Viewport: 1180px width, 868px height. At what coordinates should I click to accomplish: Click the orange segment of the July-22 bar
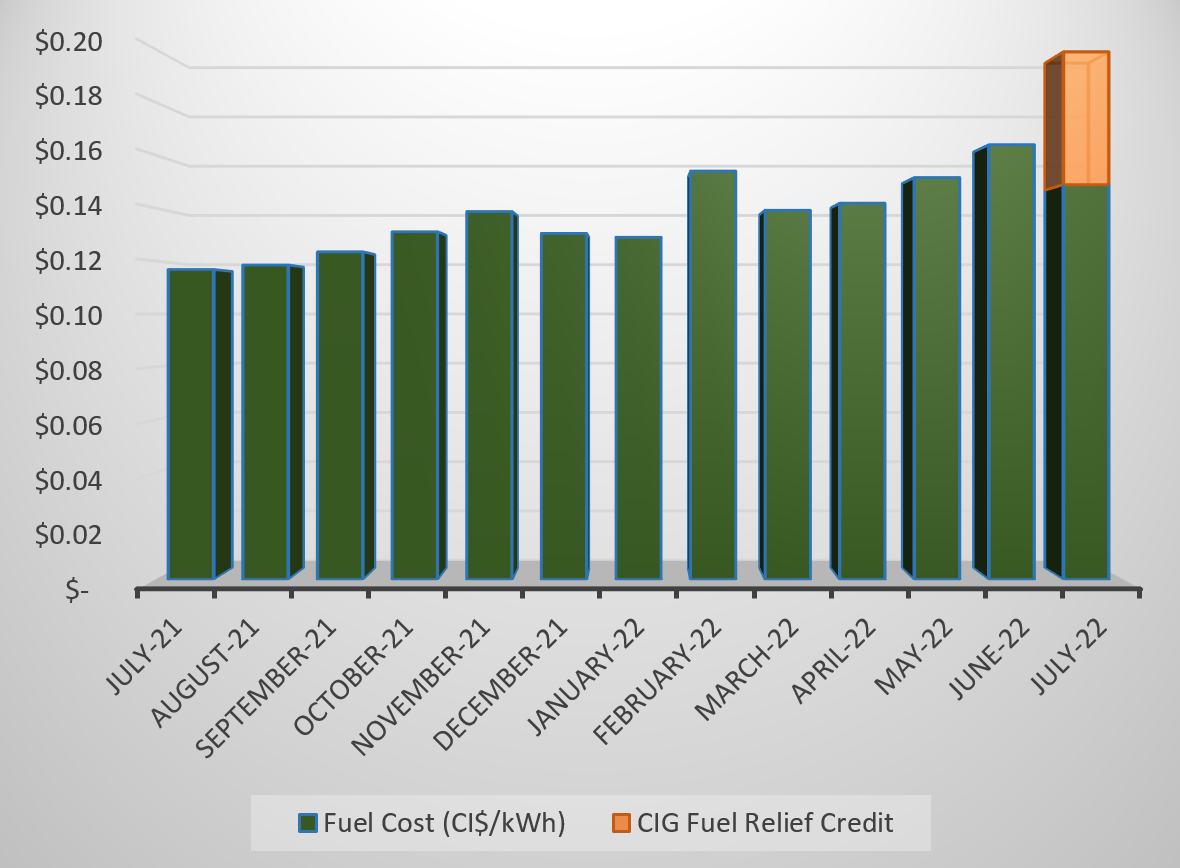[1085, 120]
